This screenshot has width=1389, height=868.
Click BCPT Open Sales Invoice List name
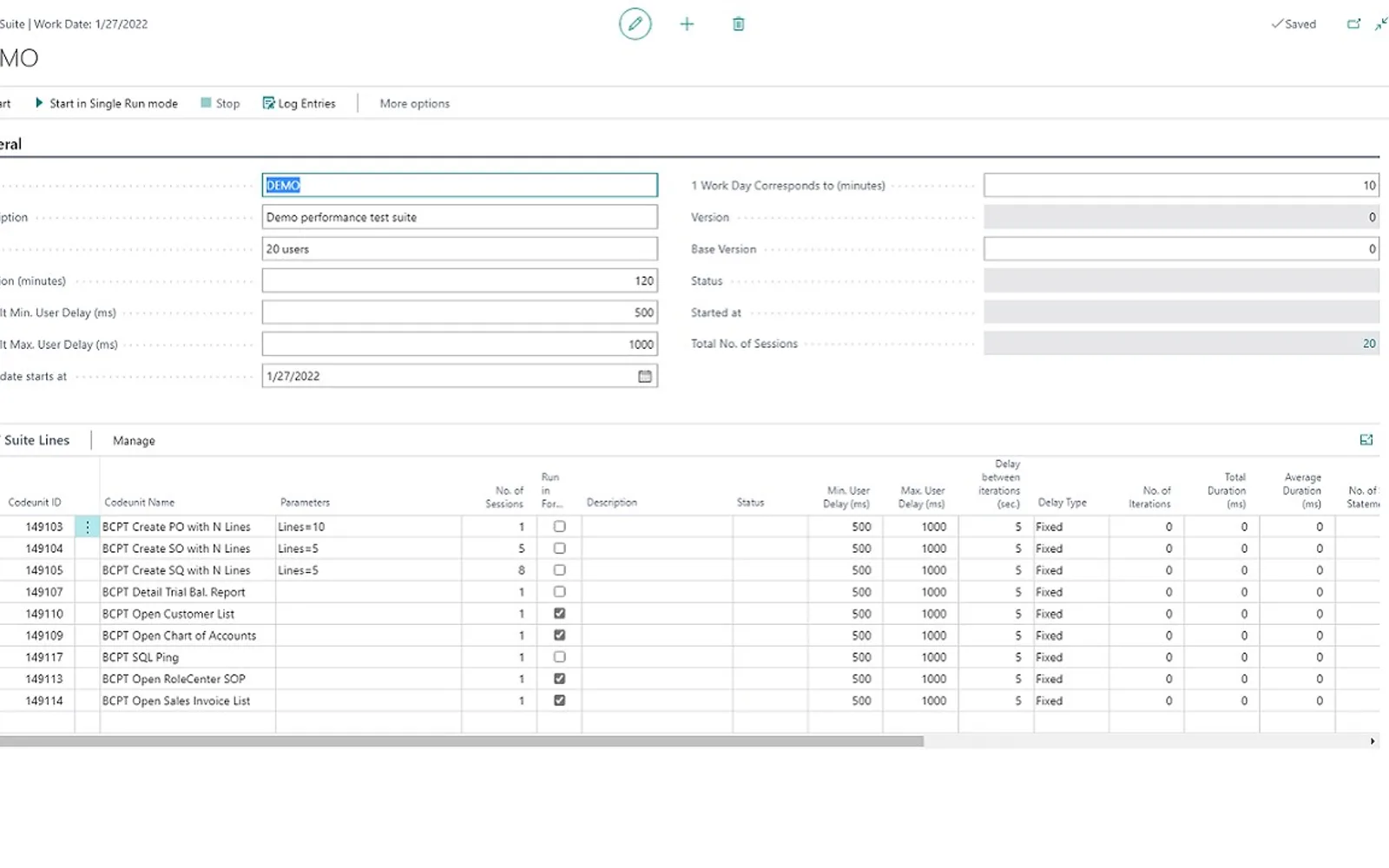176,700
